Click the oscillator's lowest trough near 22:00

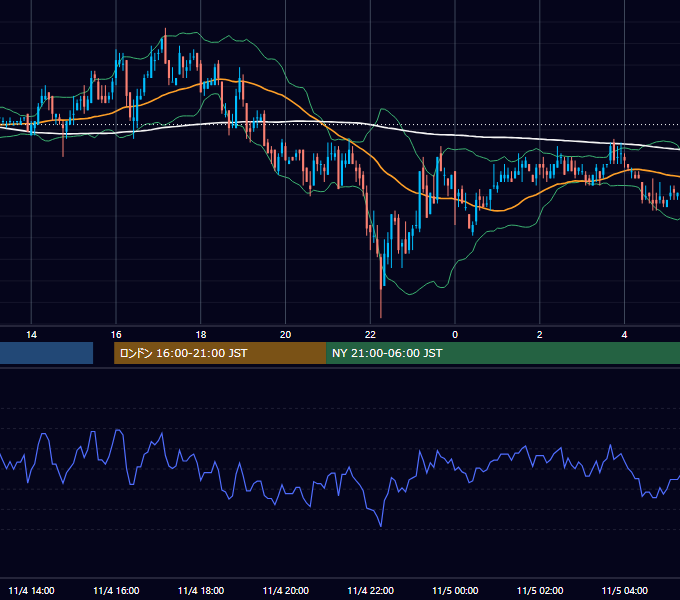[x=381, y=525]
